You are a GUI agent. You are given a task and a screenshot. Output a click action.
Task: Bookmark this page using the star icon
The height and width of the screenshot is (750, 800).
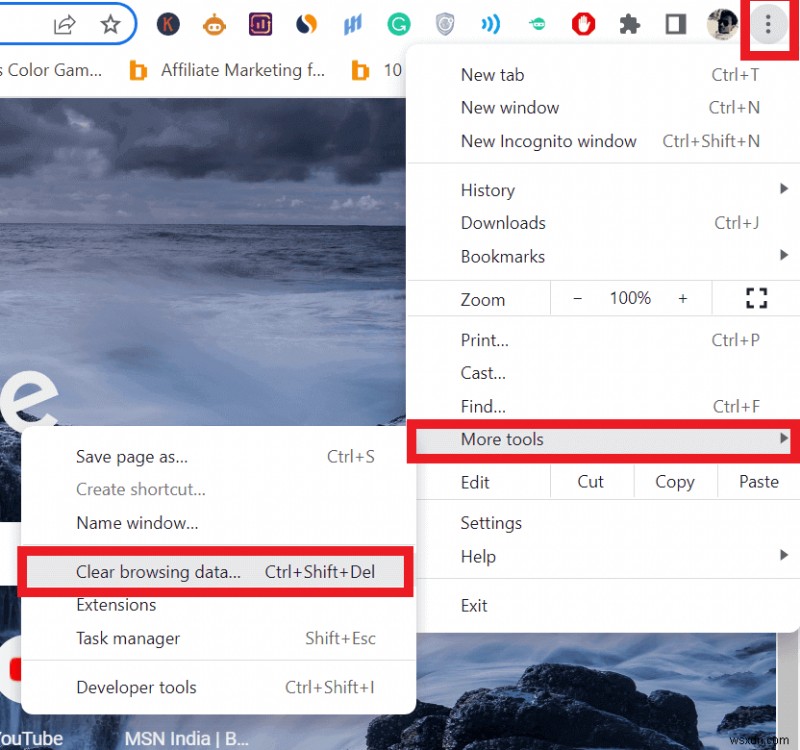[110, 25]
